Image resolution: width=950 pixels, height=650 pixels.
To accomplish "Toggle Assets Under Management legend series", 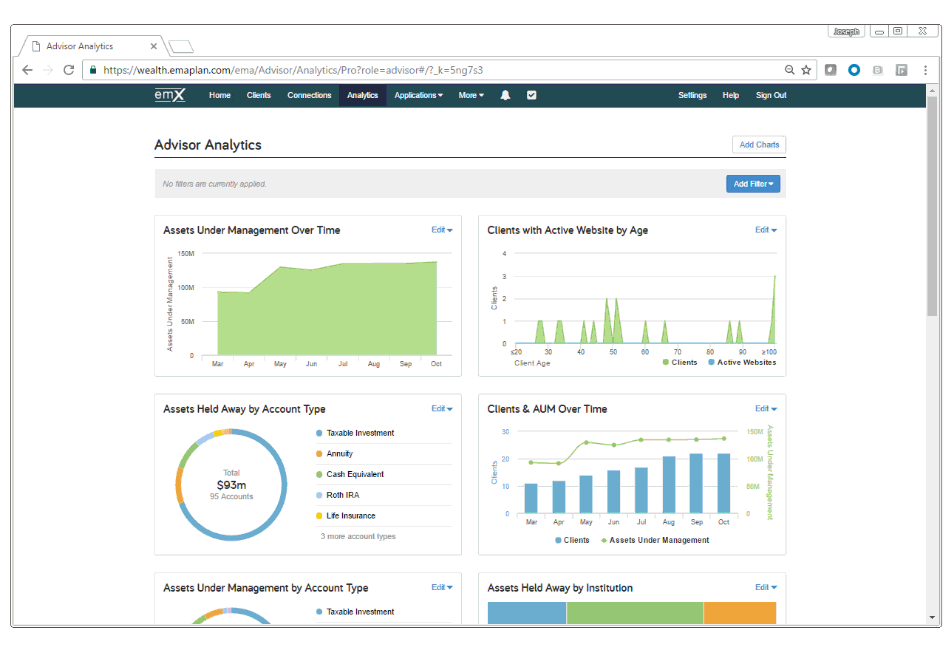I will point(655,540).
